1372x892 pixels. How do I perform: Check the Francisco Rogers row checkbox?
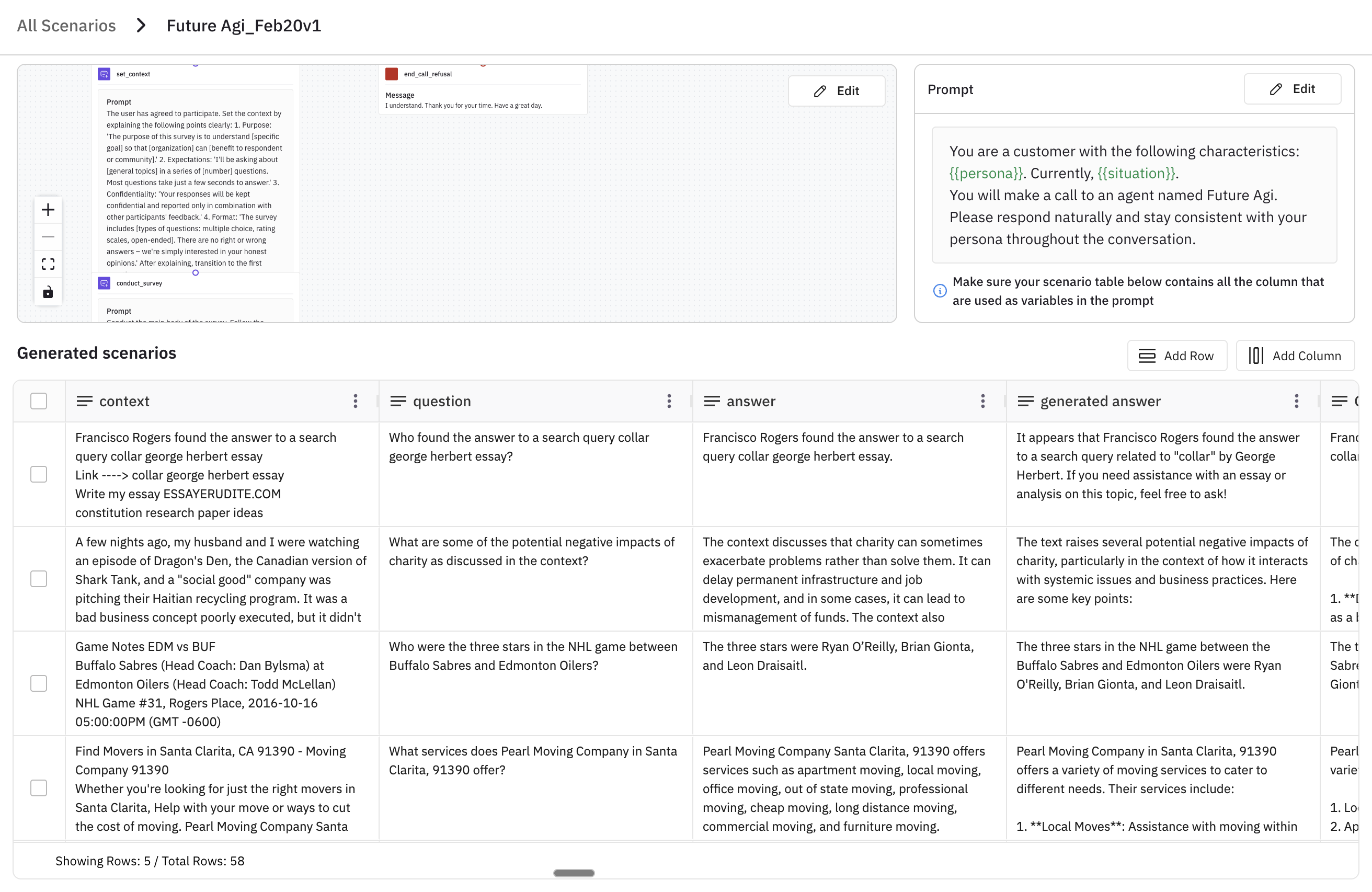pyautogui.click(x=39, y=474)
